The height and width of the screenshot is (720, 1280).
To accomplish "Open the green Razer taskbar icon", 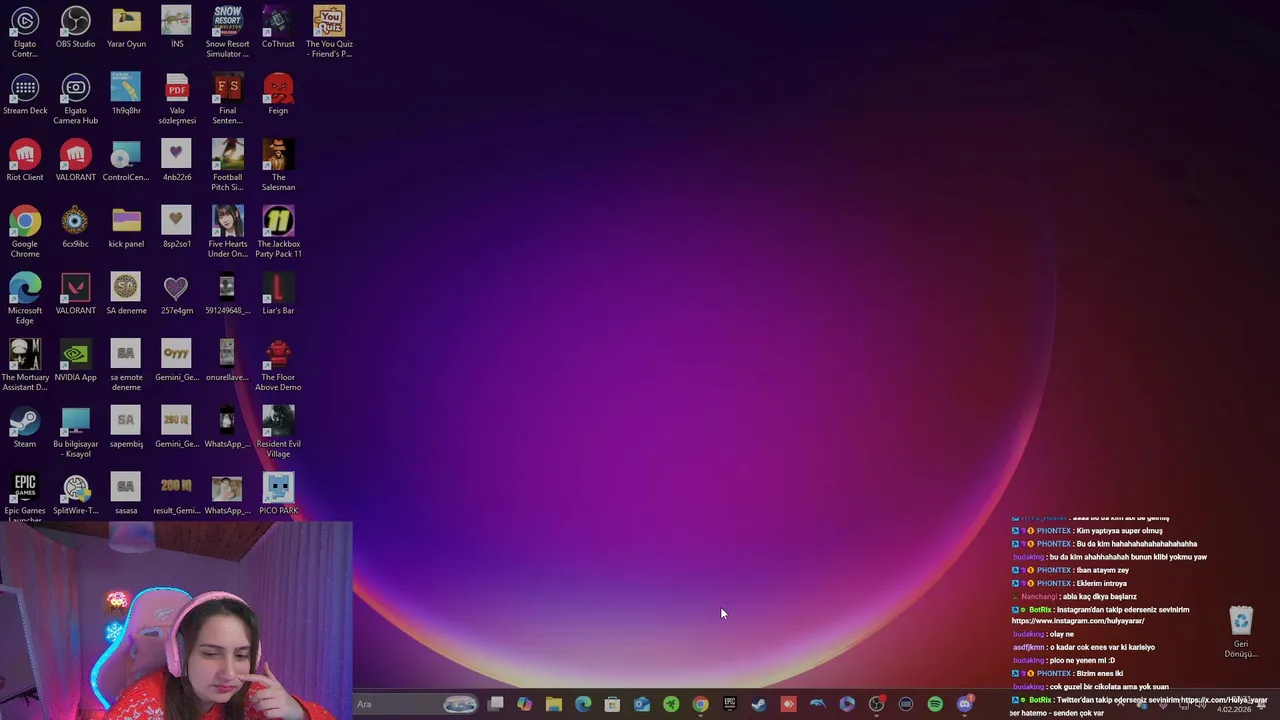I will [x=671, y=704].
